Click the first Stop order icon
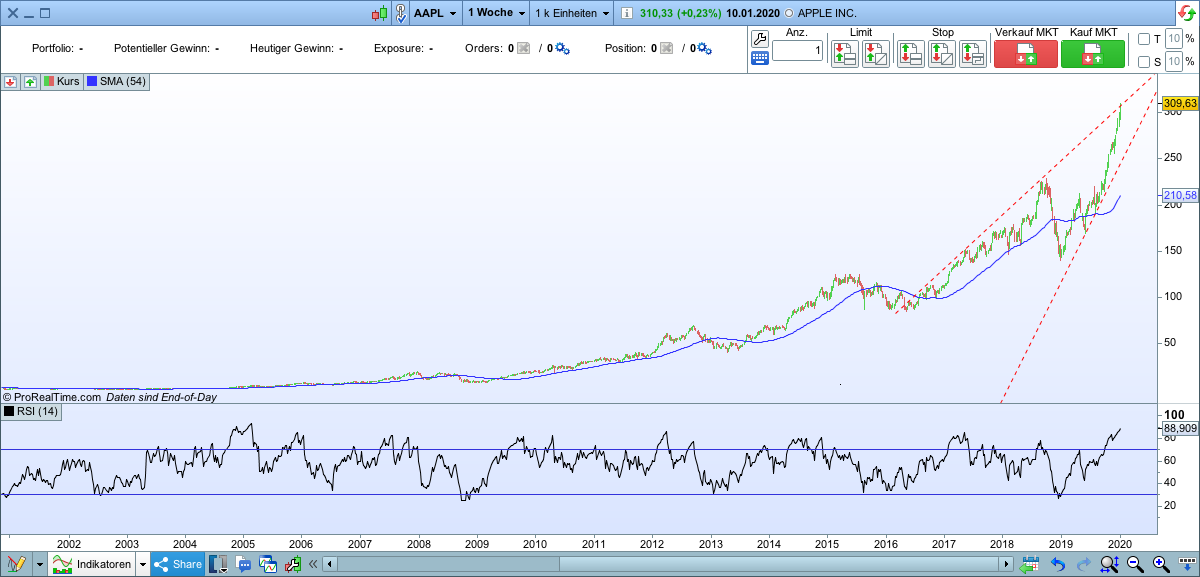Image resolution: width=1200 pixels, height=577 pixels. click(x=910, y=54)
